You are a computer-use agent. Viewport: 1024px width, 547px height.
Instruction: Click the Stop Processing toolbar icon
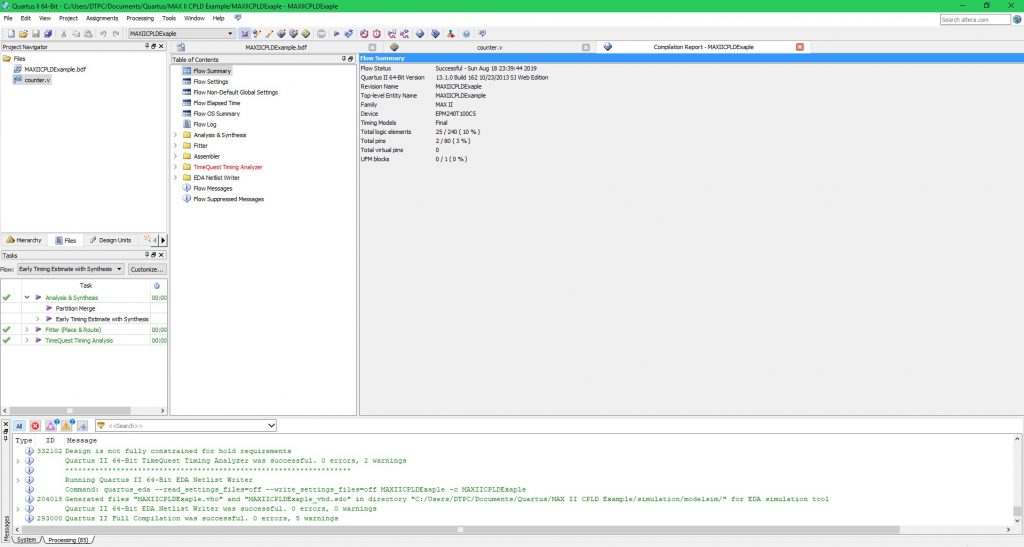[321, 34]
